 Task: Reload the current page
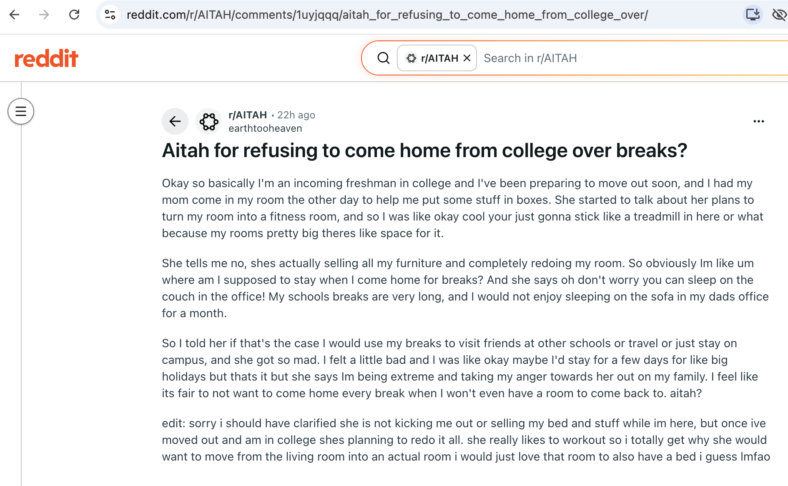coord(74,15)
